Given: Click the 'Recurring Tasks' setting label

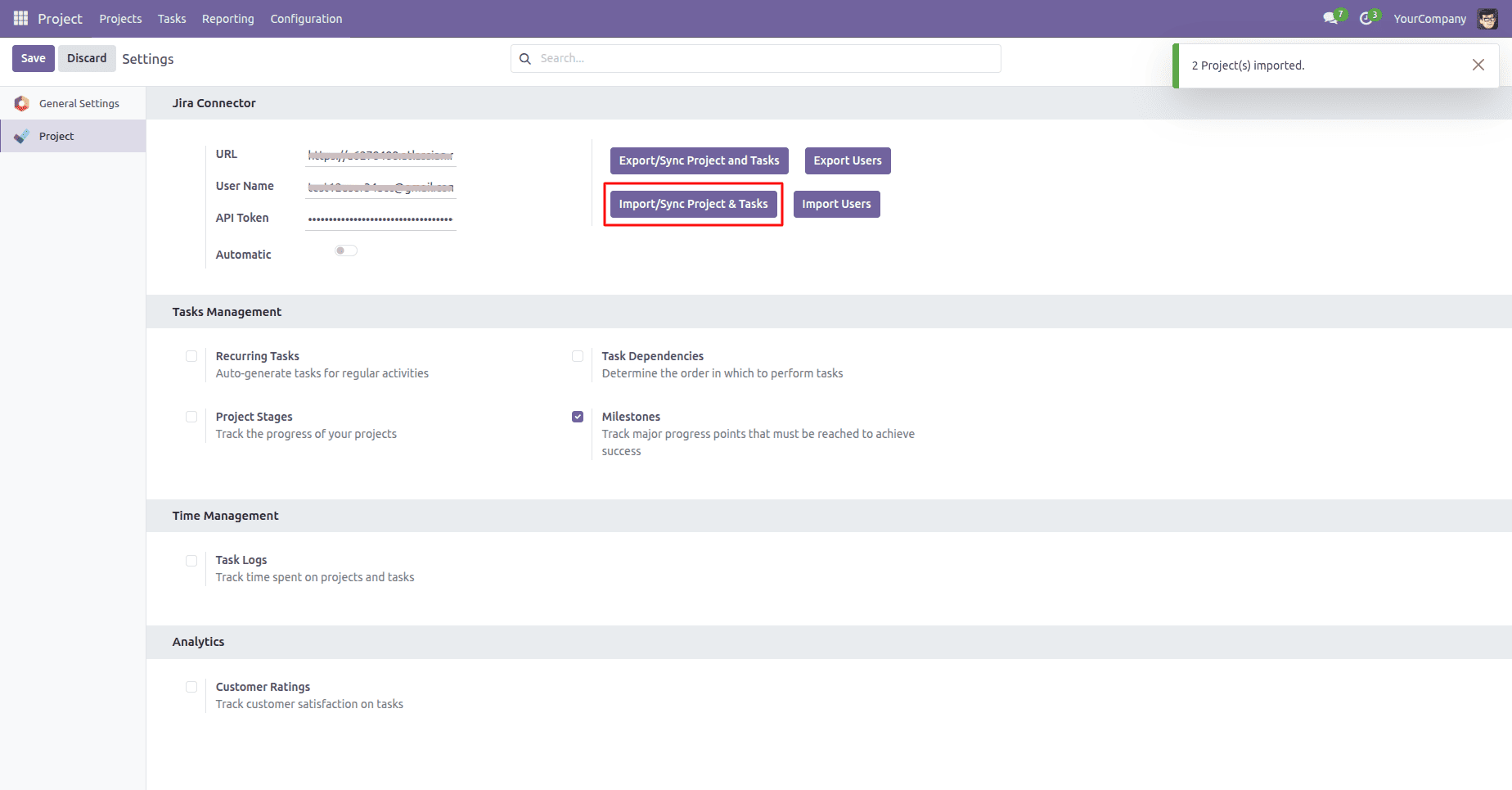Looking at the screenshot, I should coord(258,356).
